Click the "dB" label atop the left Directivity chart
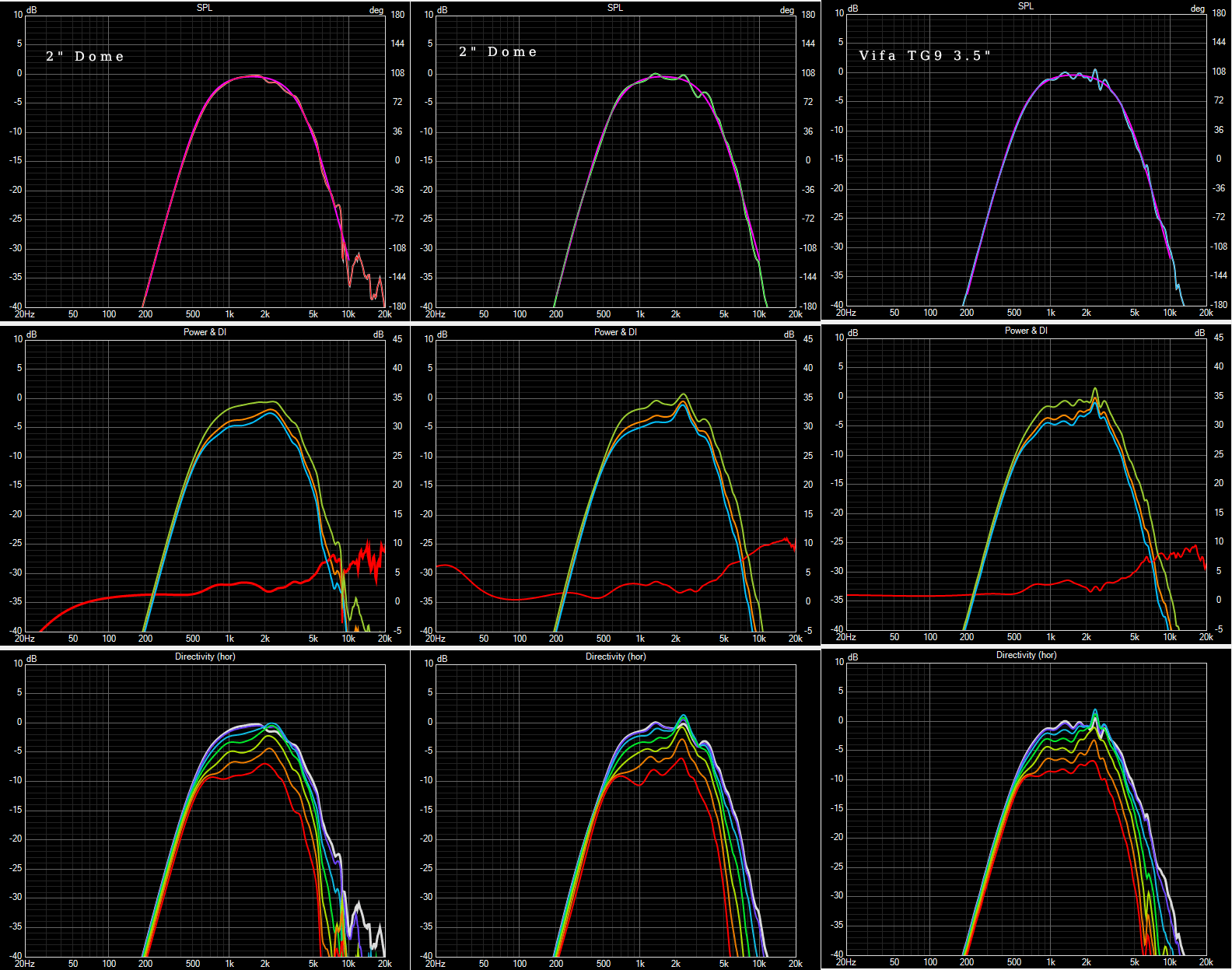The width and height of the screenshot is (1232, 970). (x=32, y=659)
